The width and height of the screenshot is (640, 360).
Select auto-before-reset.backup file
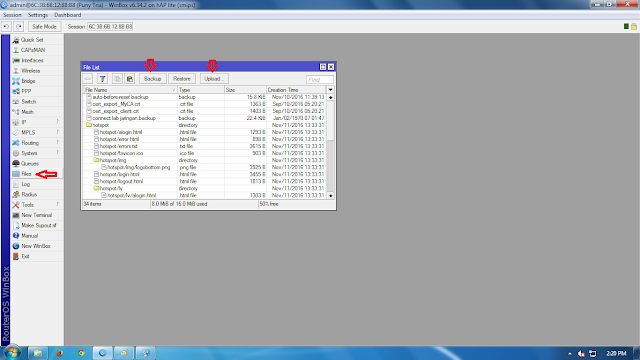point(204,97)
